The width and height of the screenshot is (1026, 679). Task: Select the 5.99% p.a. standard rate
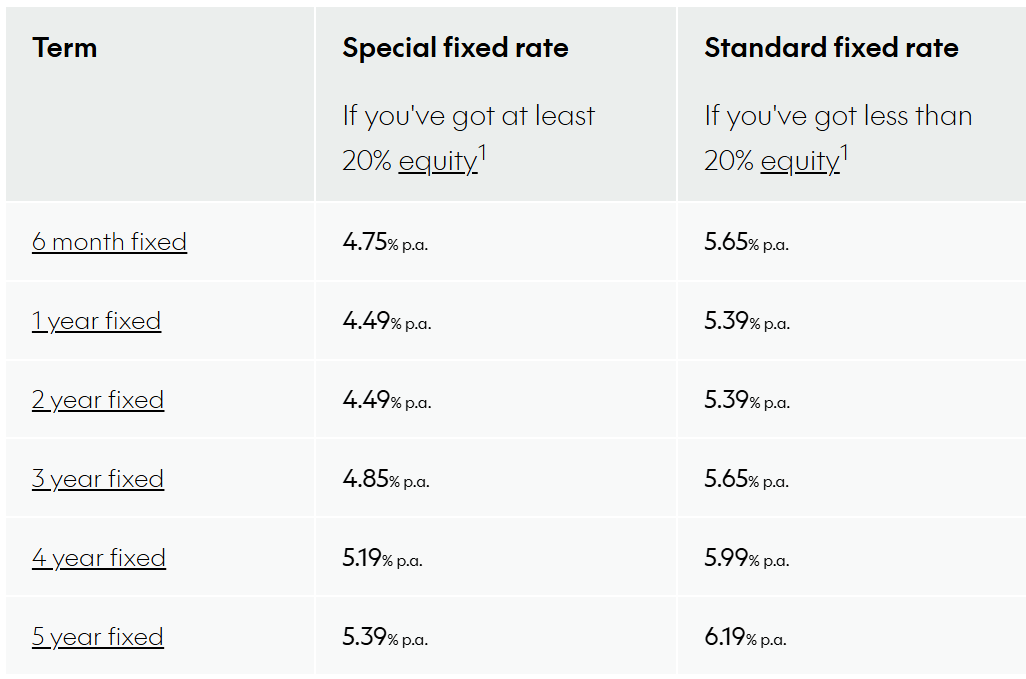pos(747,559)
